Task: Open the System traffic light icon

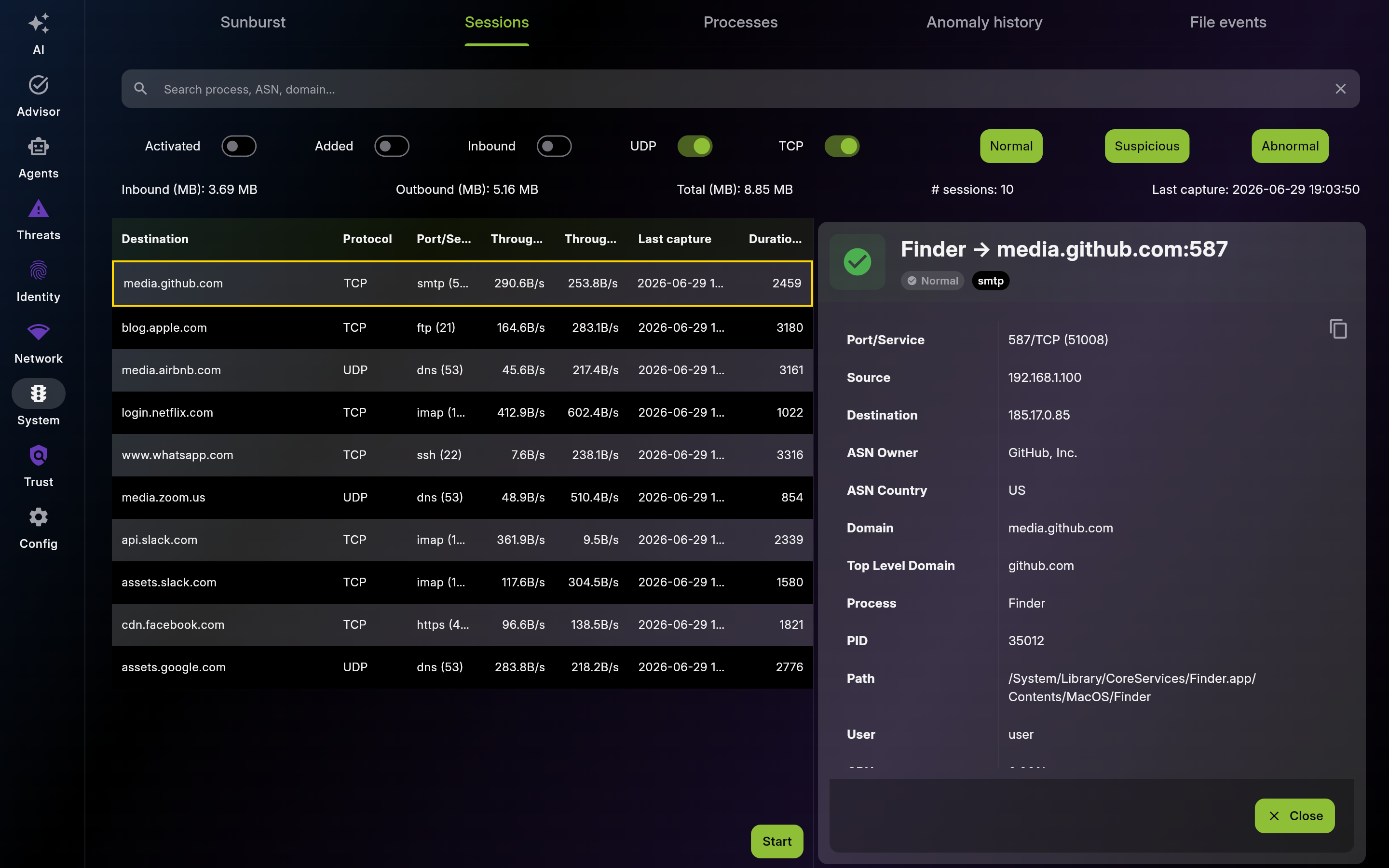Action: point(39,394)
